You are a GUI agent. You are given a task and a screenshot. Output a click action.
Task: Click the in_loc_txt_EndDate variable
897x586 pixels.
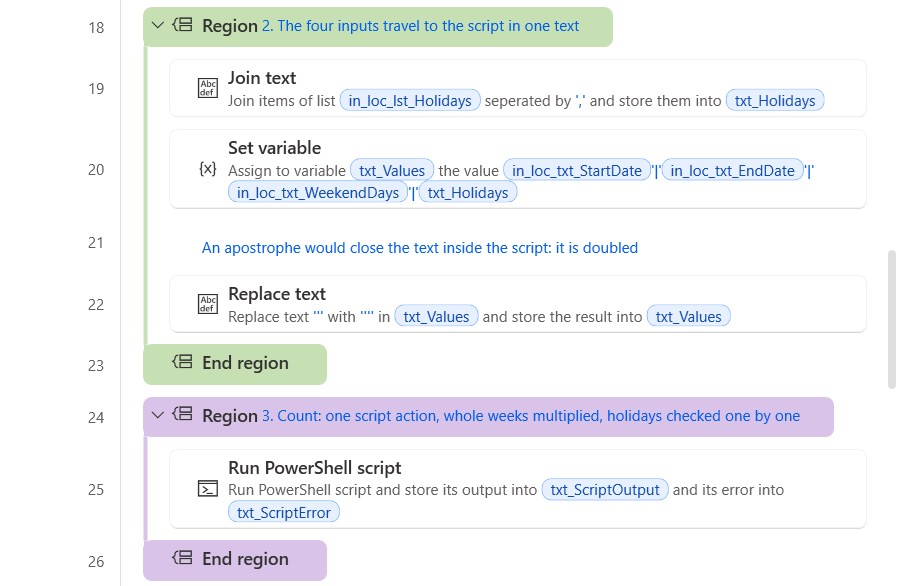point(733,171)
